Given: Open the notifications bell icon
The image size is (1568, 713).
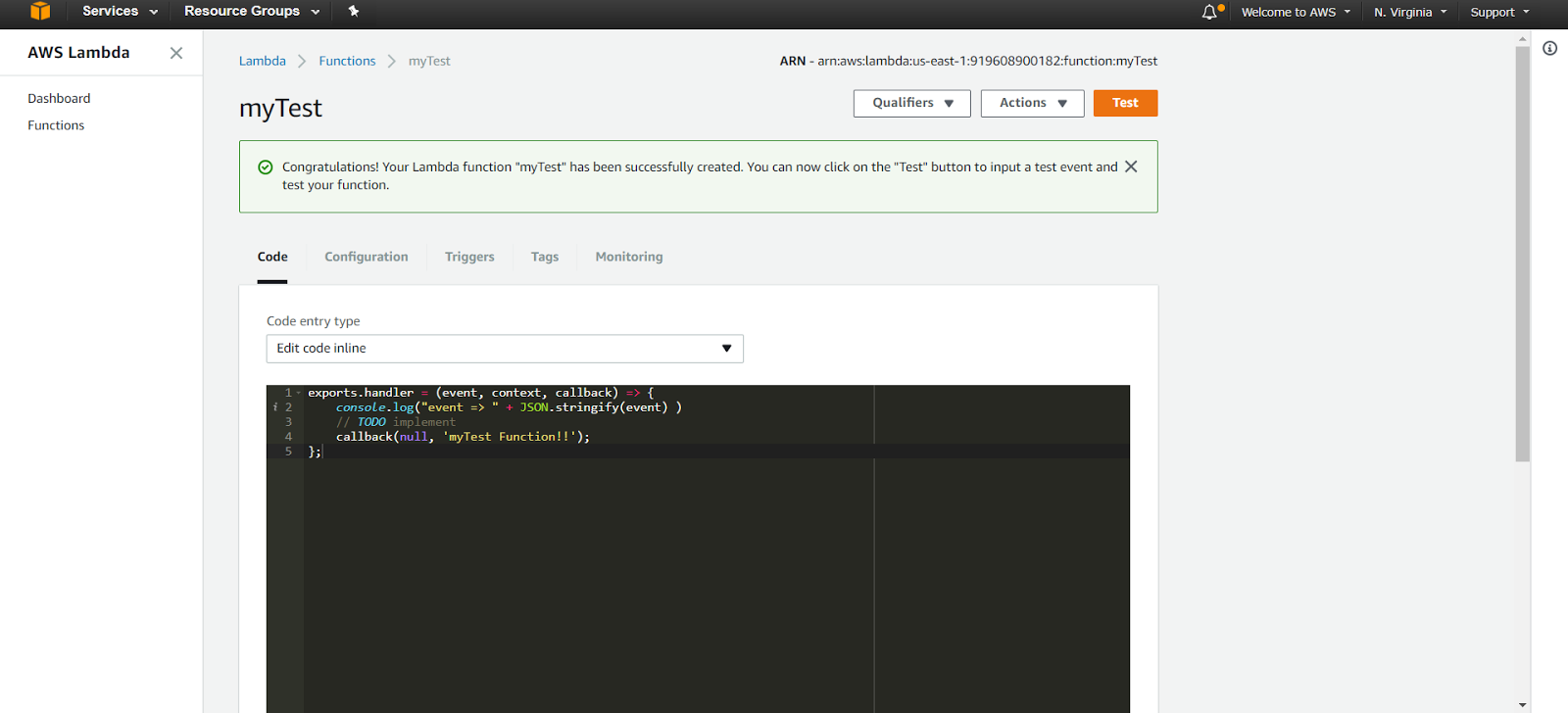Looking at the screenshot, I should coord(1210,12).
